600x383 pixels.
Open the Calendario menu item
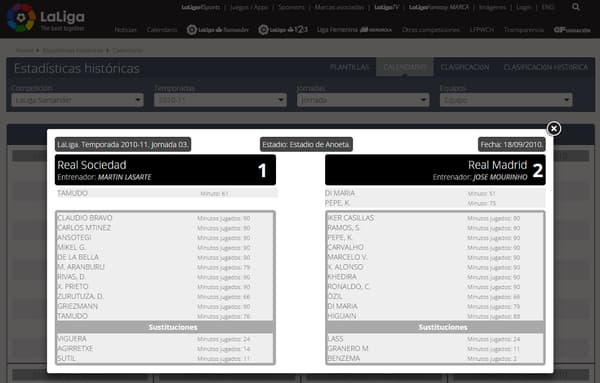click(162, 30)
